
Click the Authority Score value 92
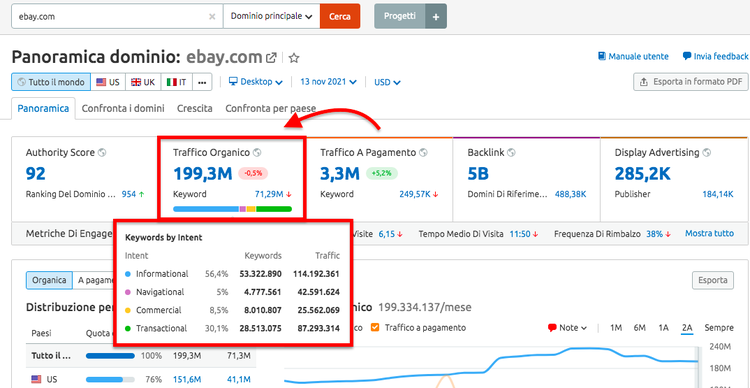35,174
